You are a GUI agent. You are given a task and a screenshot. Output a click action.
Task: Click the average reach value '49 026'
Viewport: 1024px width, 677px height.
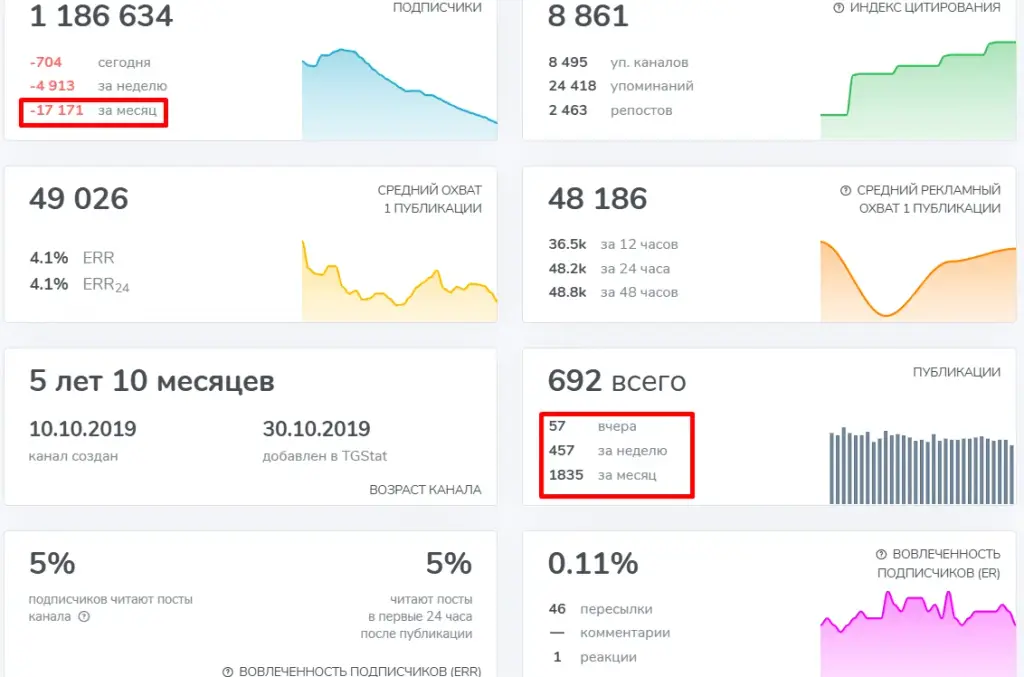click(x=79, y=198)
